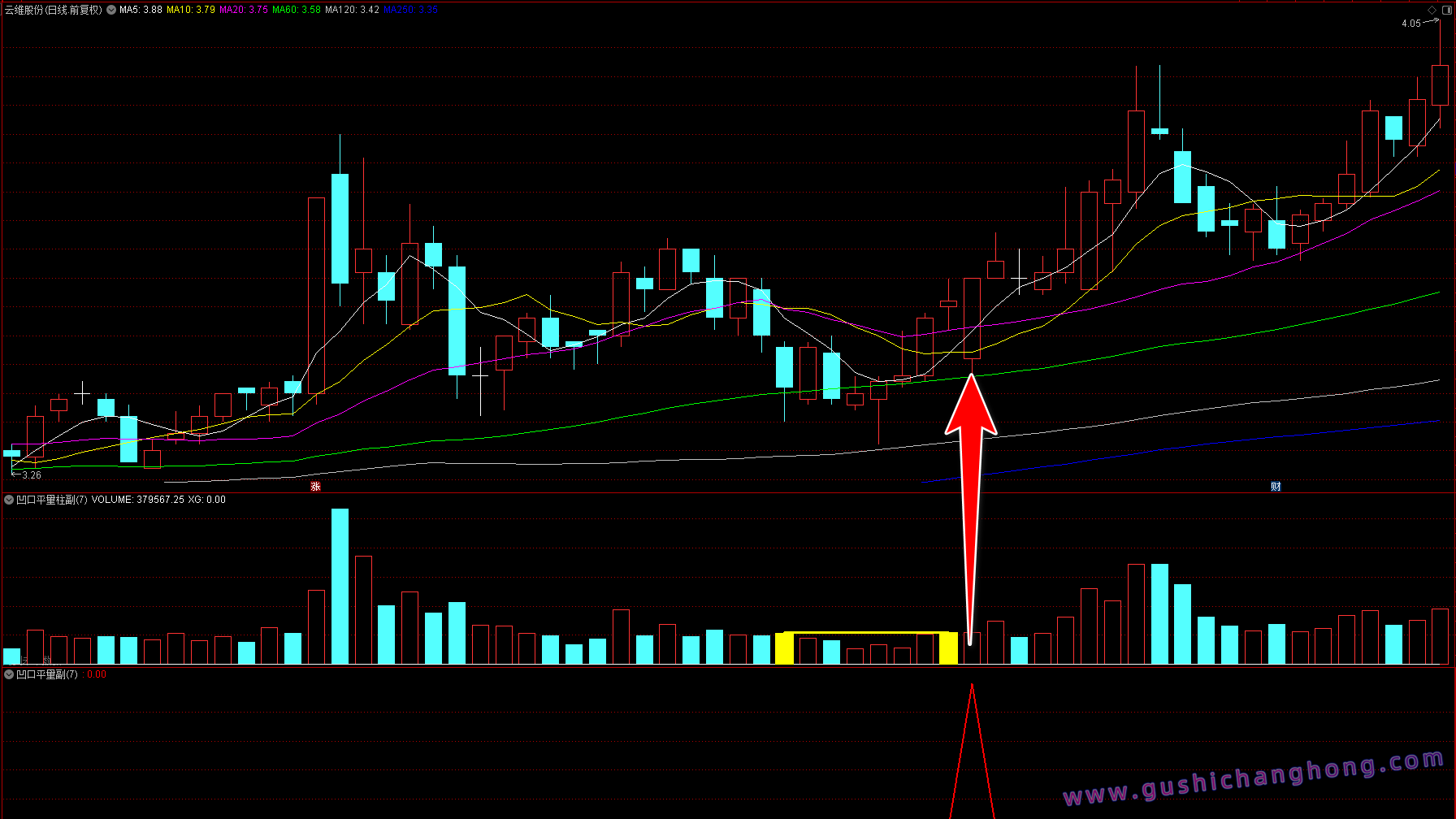
Task: Open the 凹口平量柱副 indicator dropdown arrow
Action: pos(9,500)
